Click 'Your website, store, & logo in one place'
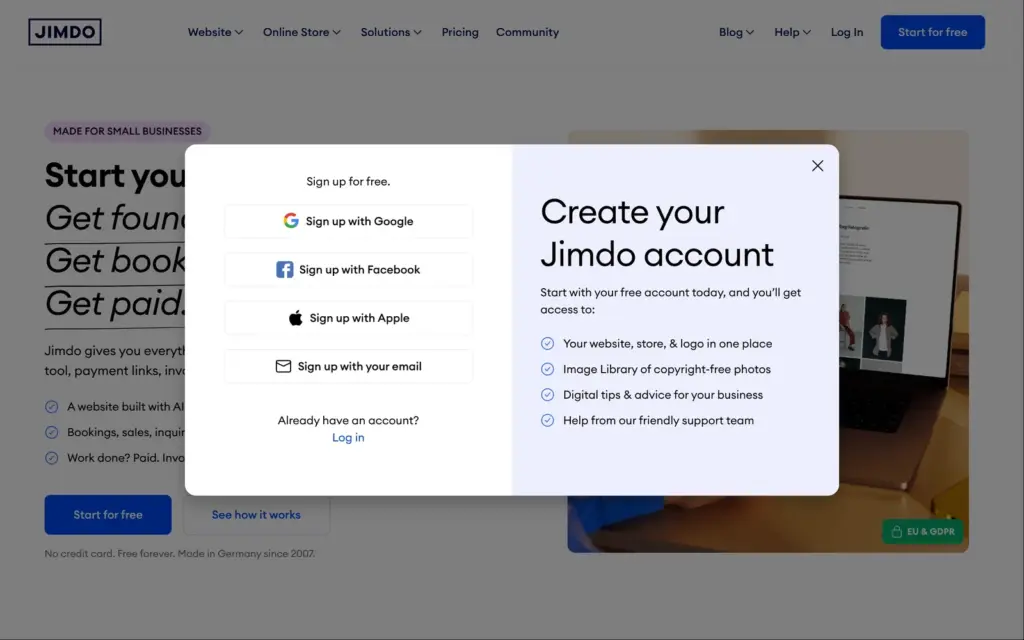This screenshot has height=640, width=1024. [667, 344]
